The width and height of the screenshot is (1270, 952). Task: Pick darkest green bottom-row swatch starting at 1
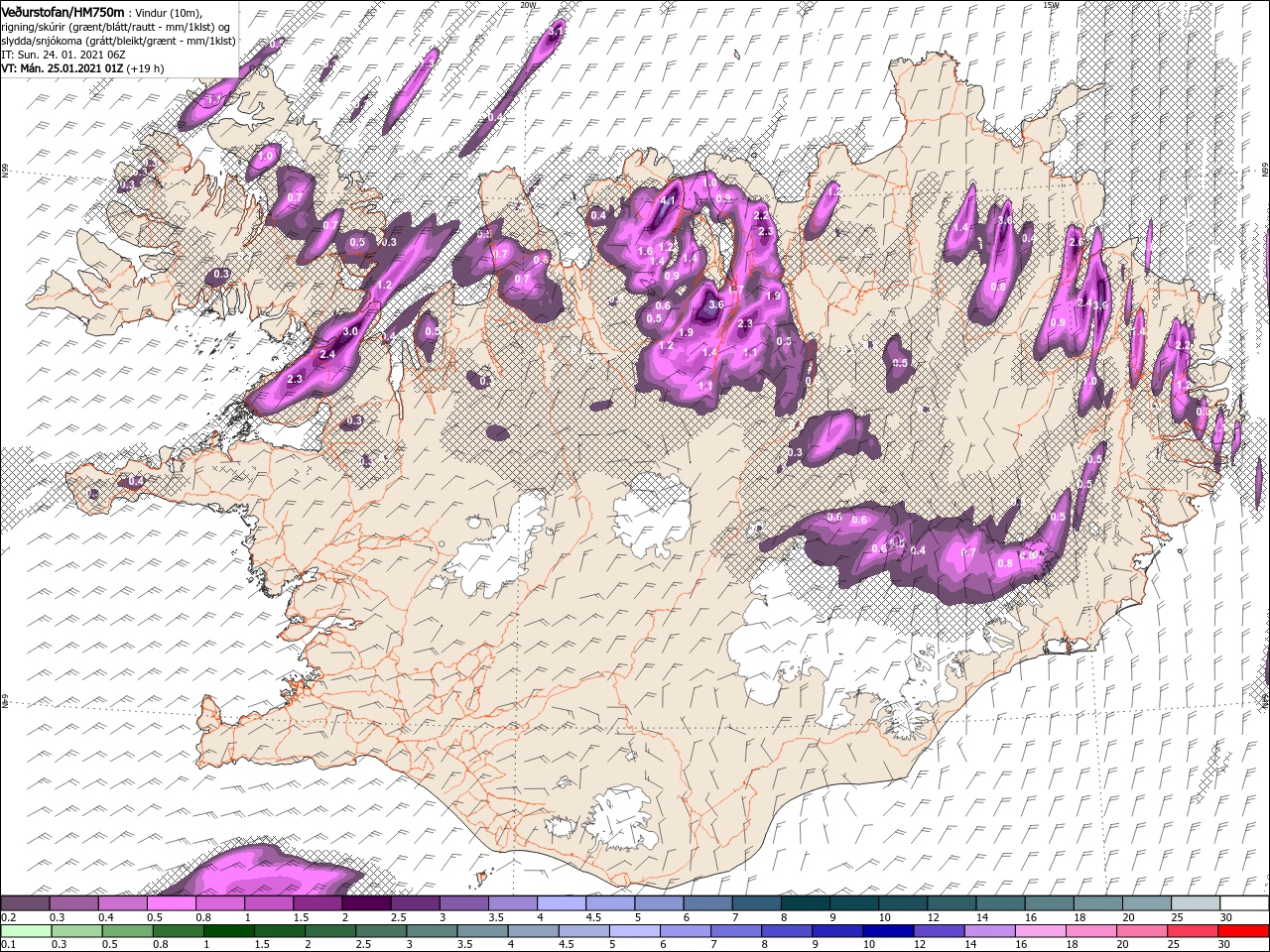[x=231, y=931]
